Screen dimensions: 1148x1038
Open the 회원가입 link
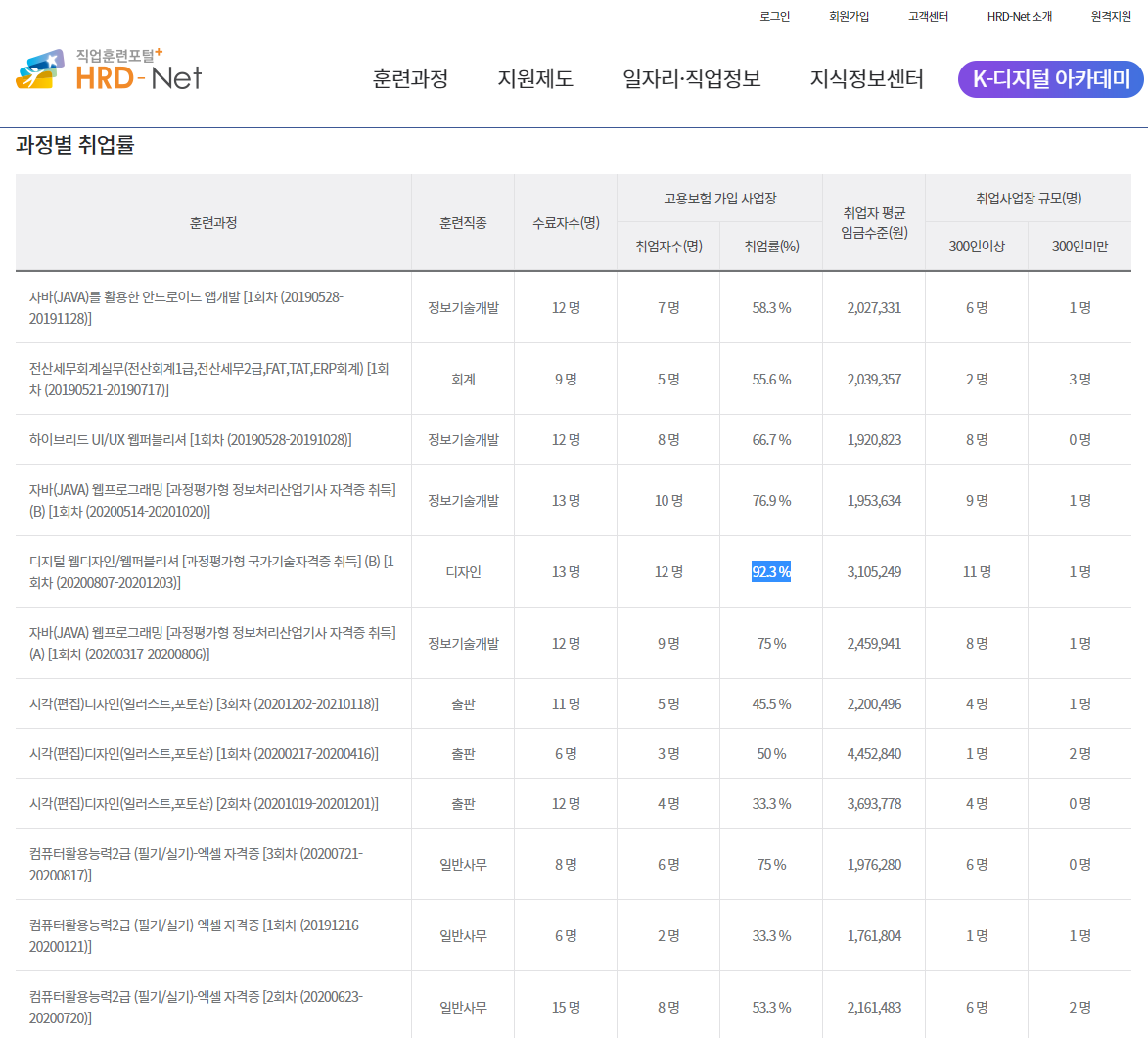(849, 16)
